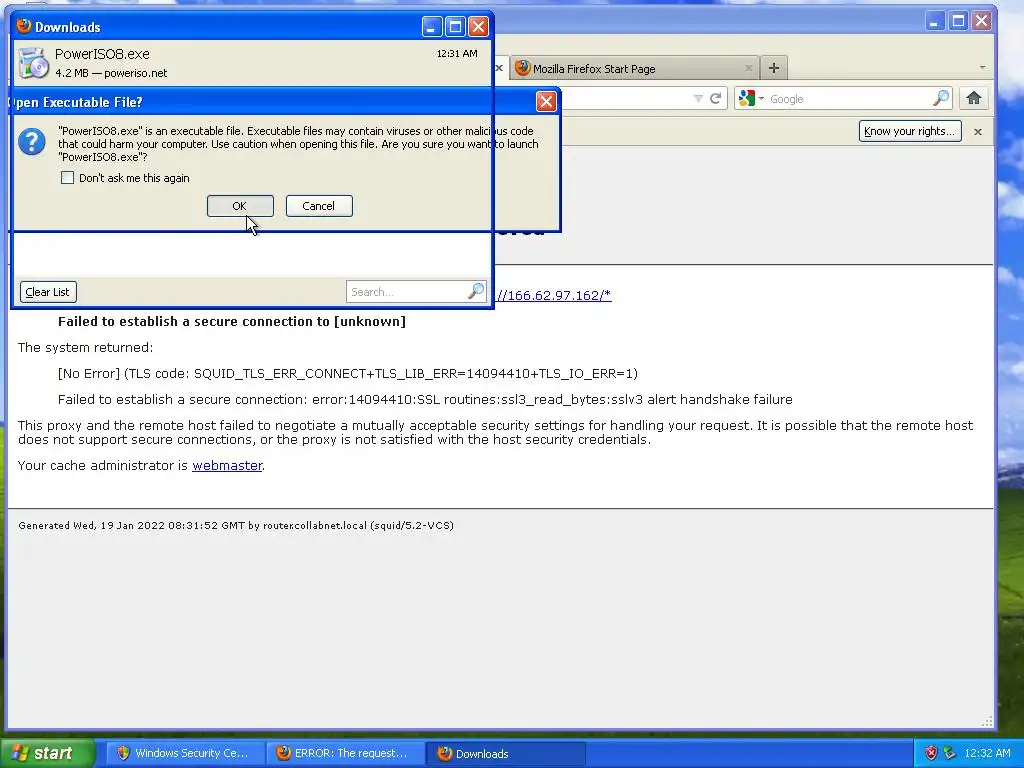Click the webmaster link
This screenshot has width=1024, height=768.
point(227,466)
